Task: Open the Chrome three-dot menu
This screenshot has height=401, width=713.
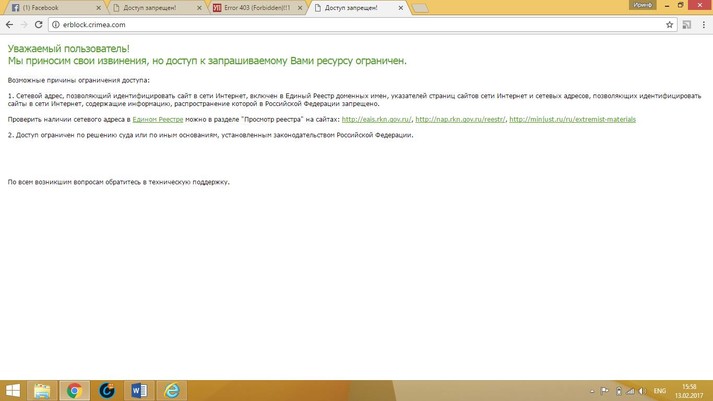Action: (x=704, y=24)
